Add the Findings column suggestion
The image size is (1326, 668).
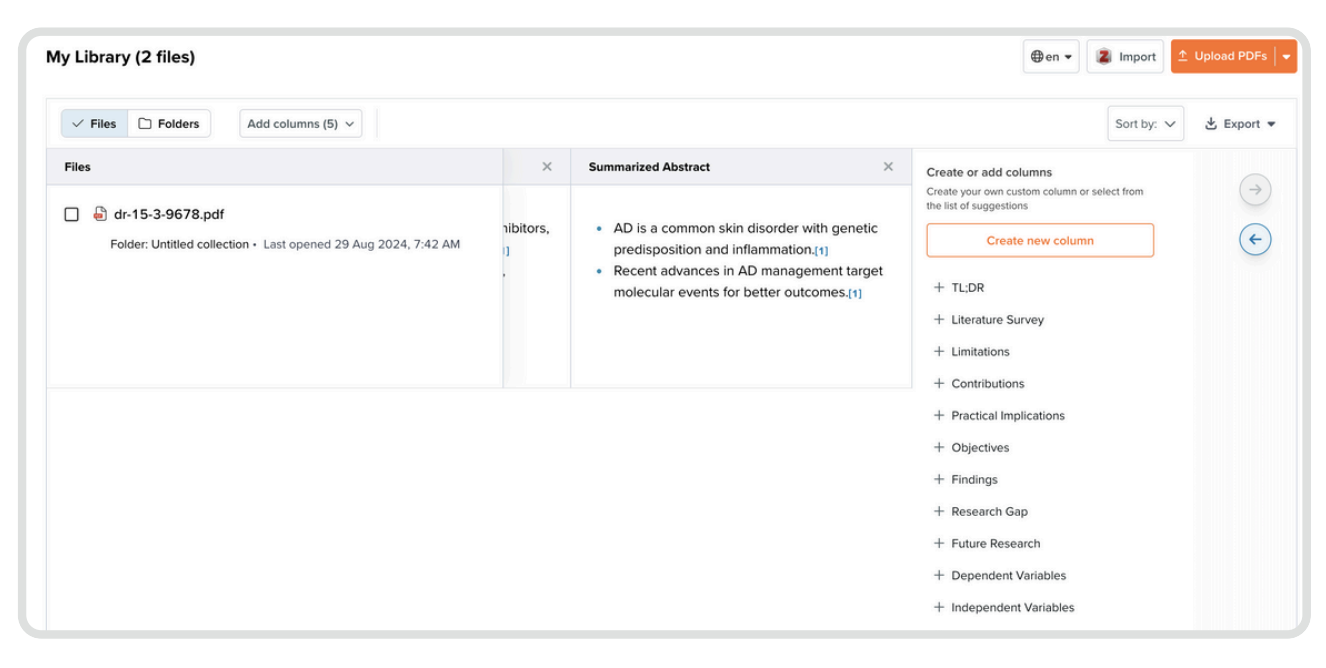coord(965,480)
